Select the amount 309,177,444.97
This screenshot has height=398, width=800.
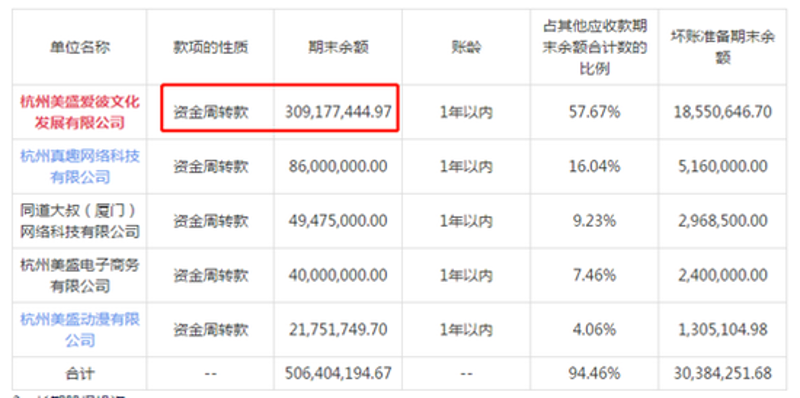[338, 112]
